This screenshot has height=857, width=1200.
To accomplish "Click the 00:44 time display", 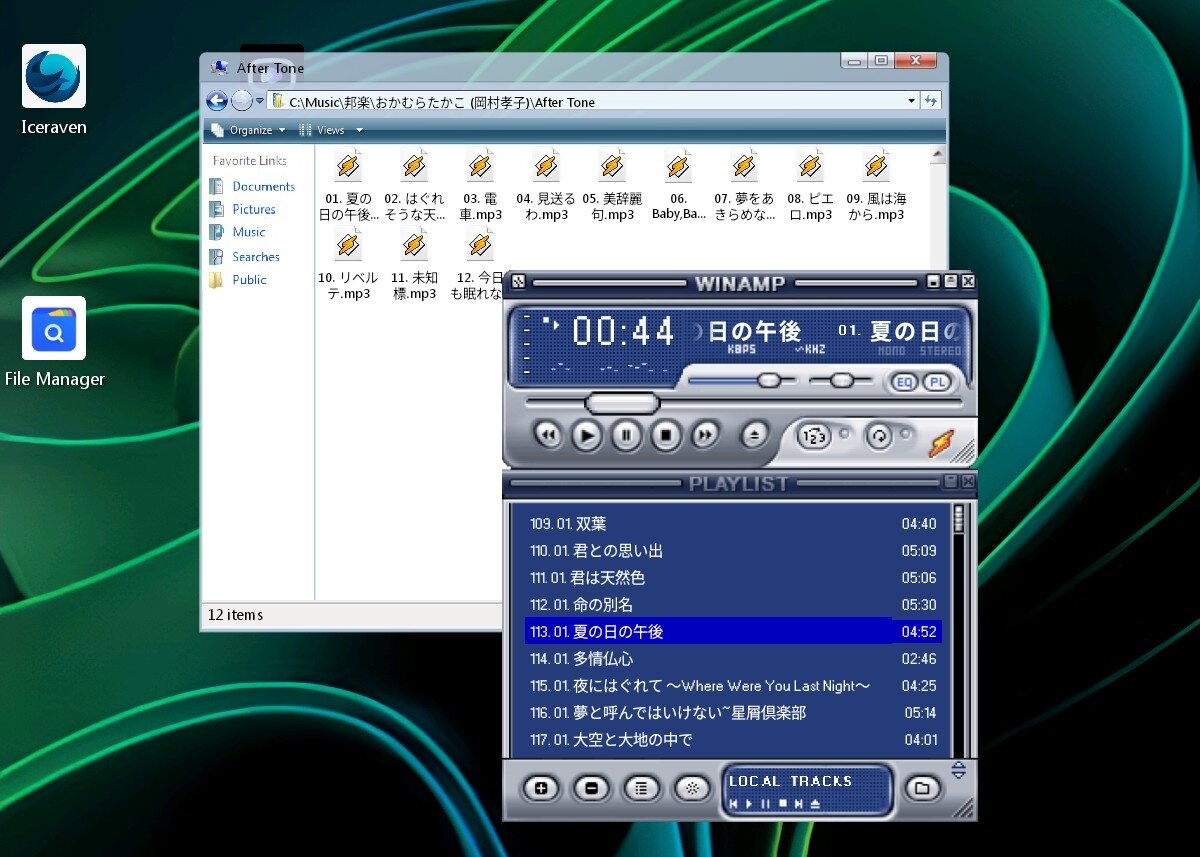I will tap(624, 332).
